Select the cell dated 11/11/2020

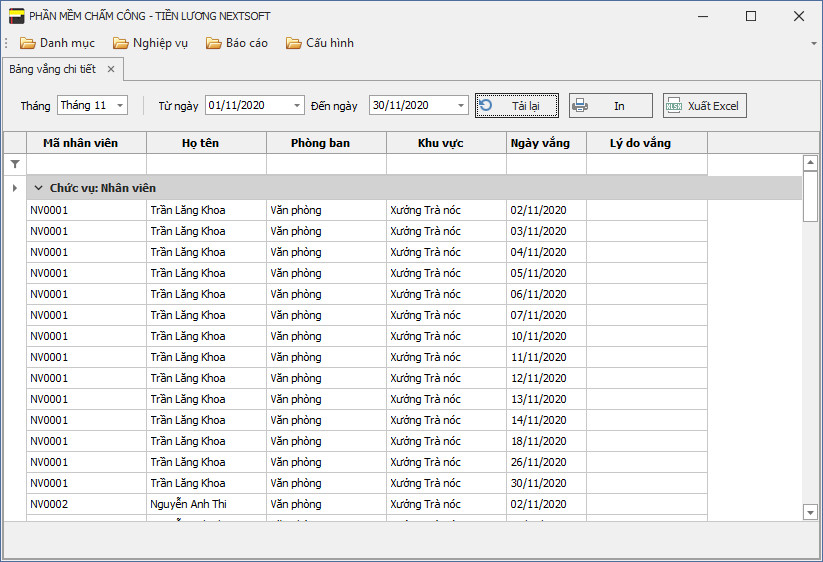546,357
